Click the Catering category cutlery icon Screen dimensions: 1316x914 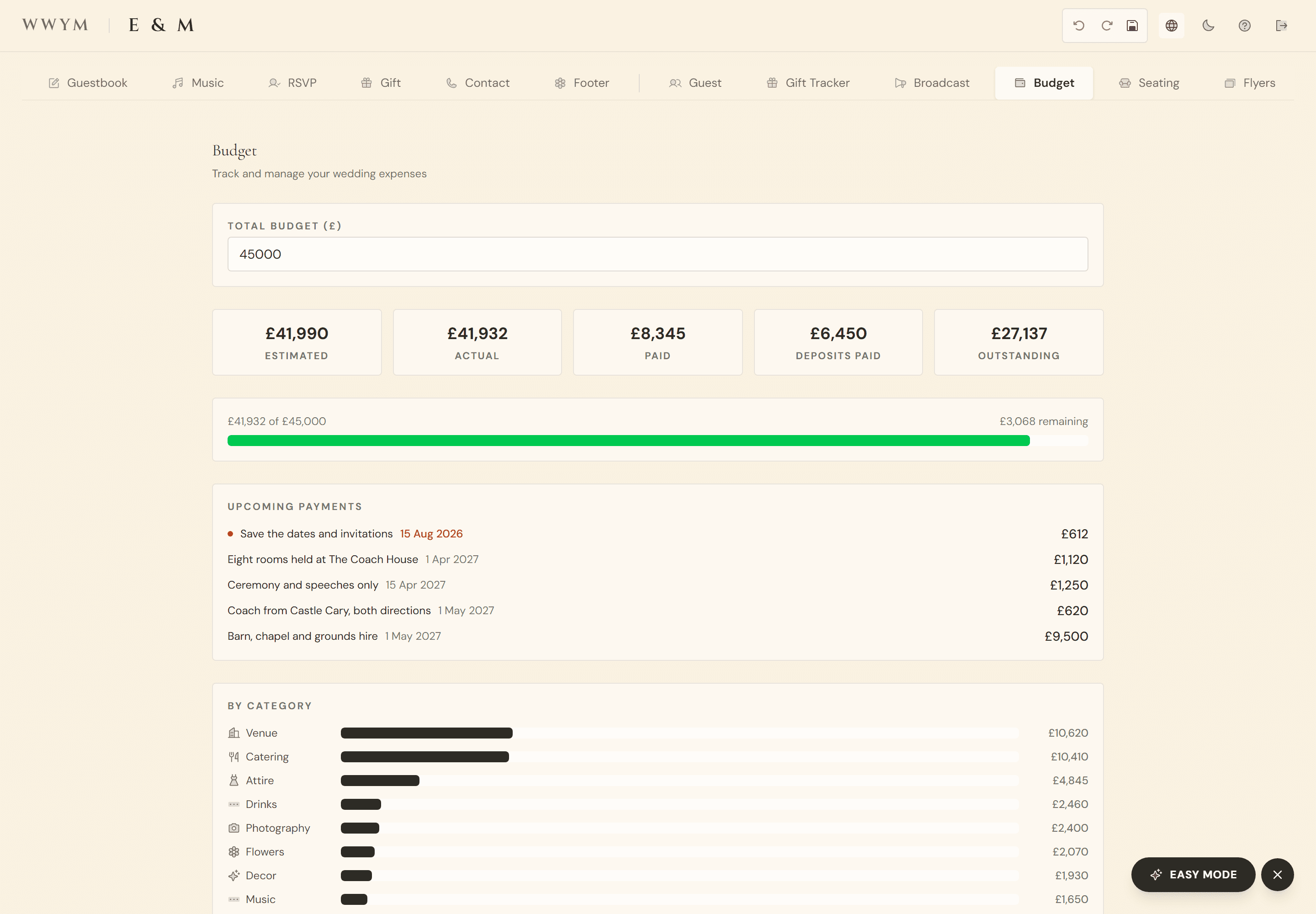233,756
